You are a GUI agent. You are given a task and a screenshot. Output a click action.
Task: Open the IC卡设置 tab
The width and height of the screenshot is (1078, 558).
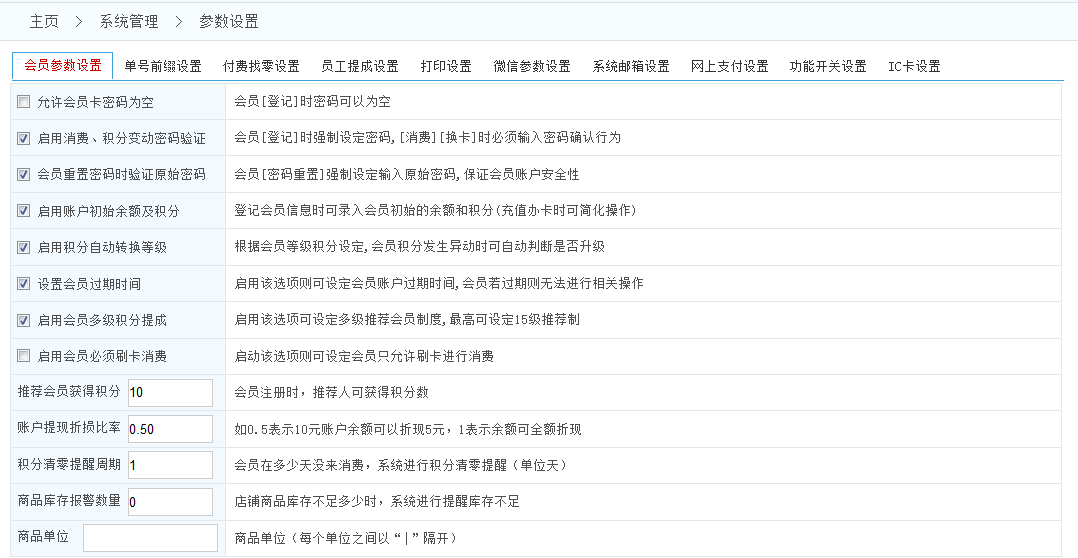(x=914, y=66)
